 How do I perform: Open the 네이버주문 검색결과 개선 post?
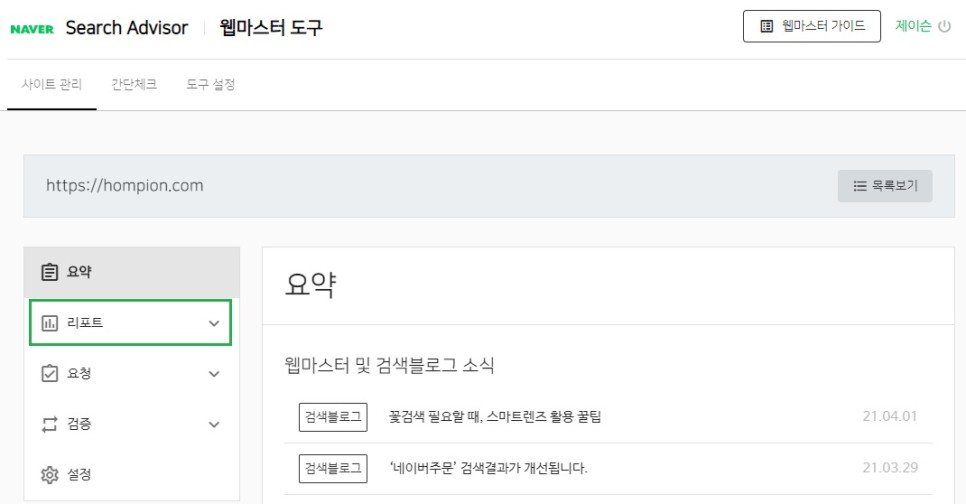[x=487, y=468]
